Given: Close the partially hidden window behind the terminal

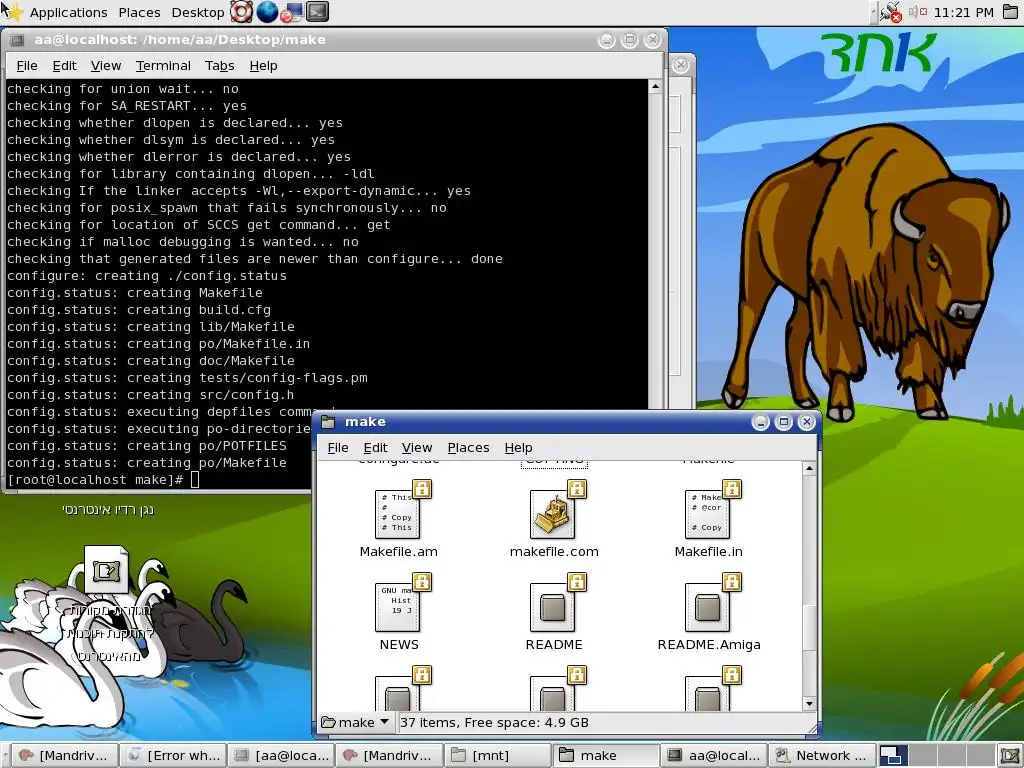Looking at the screenshot, I should [x=680, y=65].
